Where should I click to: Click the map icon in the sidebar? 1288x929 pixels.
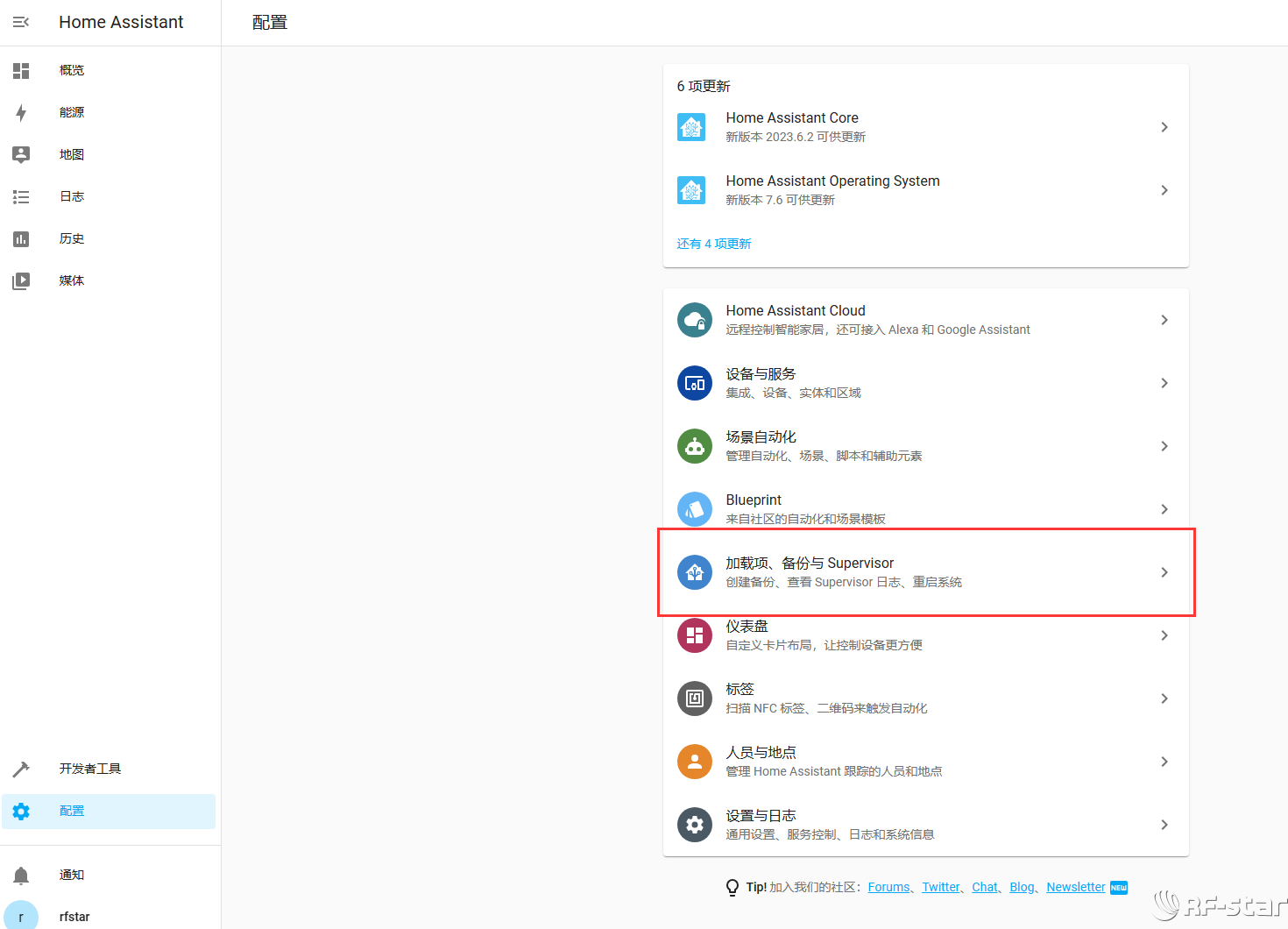click(x=21, y=154)
